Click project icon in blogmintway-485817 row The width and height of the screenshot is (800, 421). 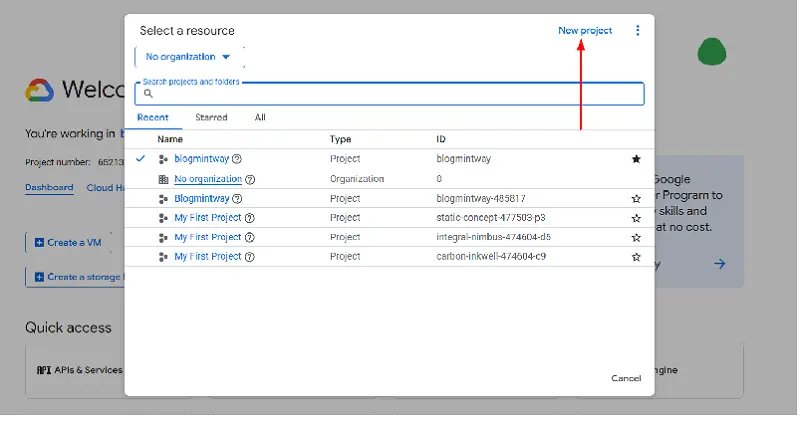[x=163, y=199]
